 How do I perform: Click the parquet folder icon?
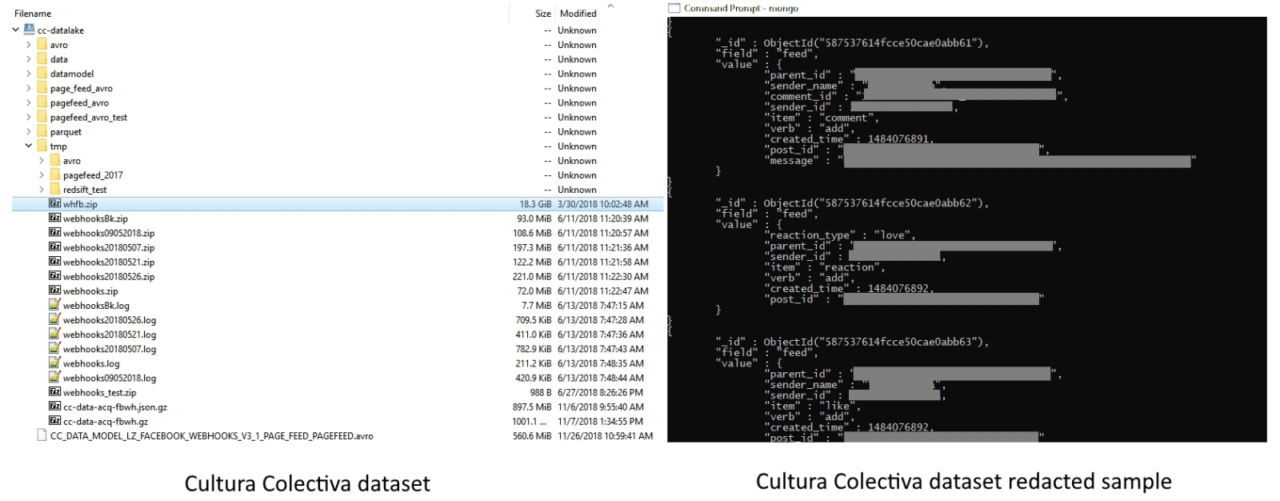pyautogui.click(x=41, y=131)
